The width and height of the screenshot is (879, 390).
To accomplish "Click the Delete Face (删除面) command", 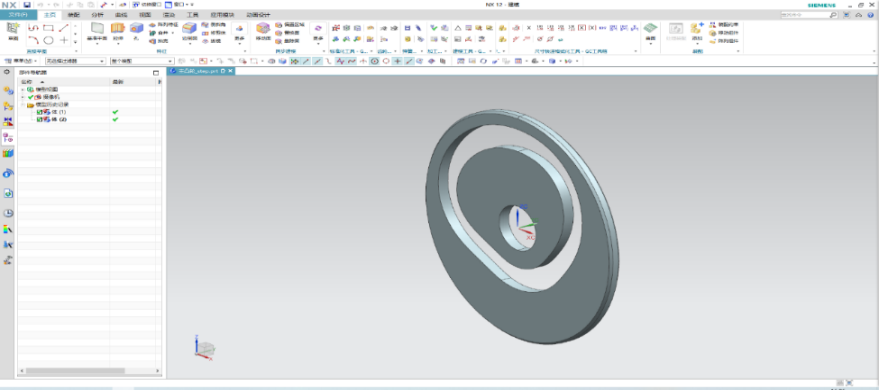I will [x=287, y=41].
